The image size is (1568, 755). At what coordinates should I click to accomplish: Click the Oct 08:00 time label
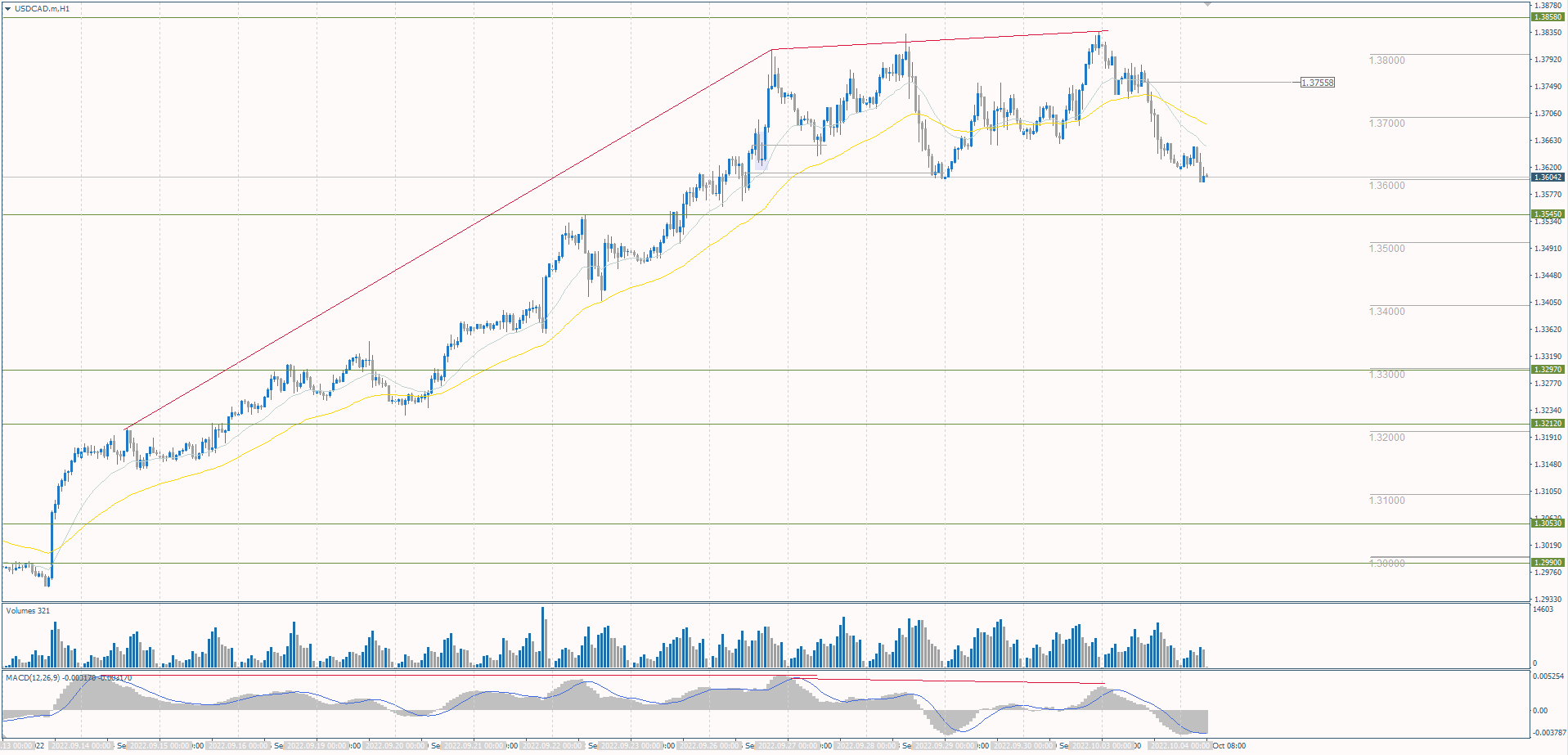click(1229, 746)
